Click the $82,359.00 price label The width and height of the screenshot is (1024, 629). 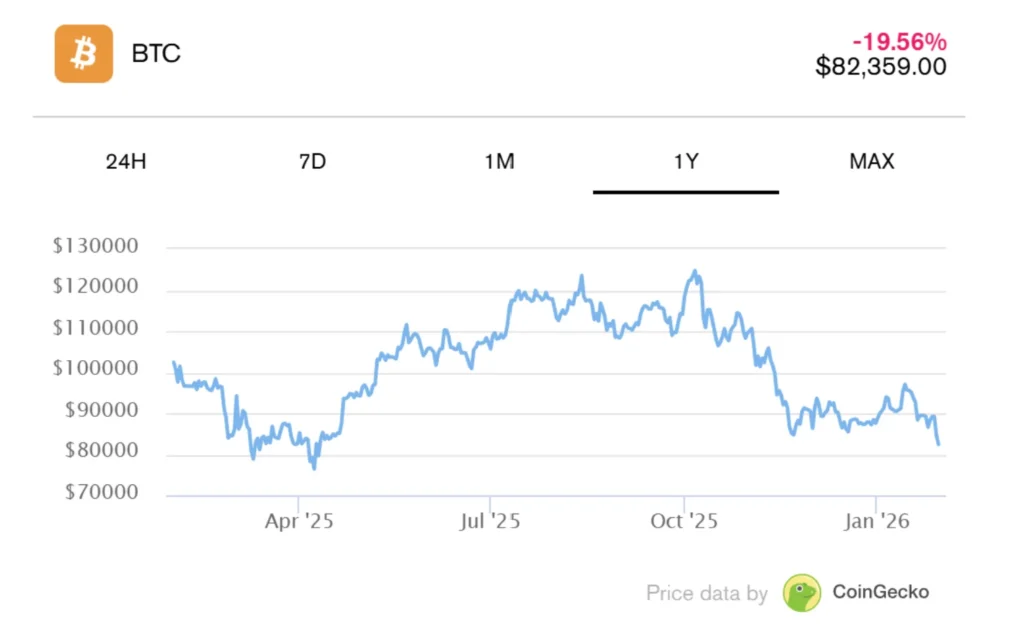882,67
